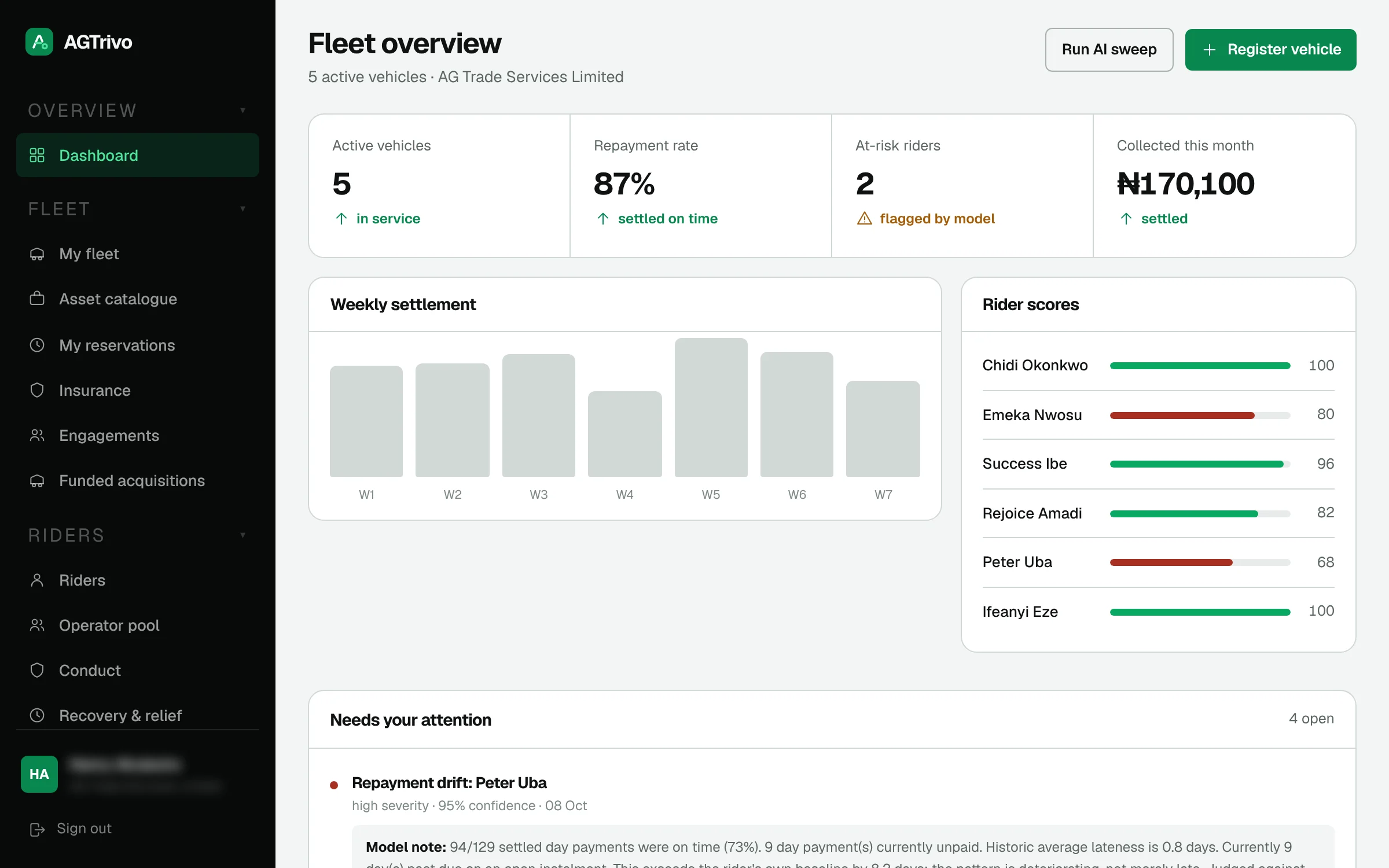This screenshot has width=1389, height=868.
Task: Click Rejoice Amadi's score value 82
Action: click(x=1325, y=513)
